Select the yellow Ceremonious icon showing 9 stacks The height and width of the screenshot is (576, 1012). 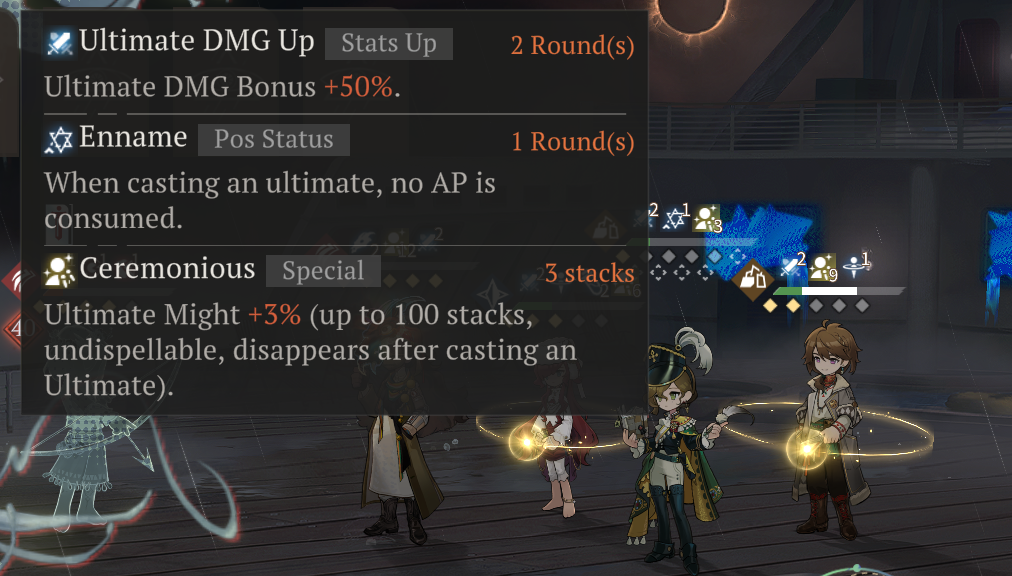point(823,267)
